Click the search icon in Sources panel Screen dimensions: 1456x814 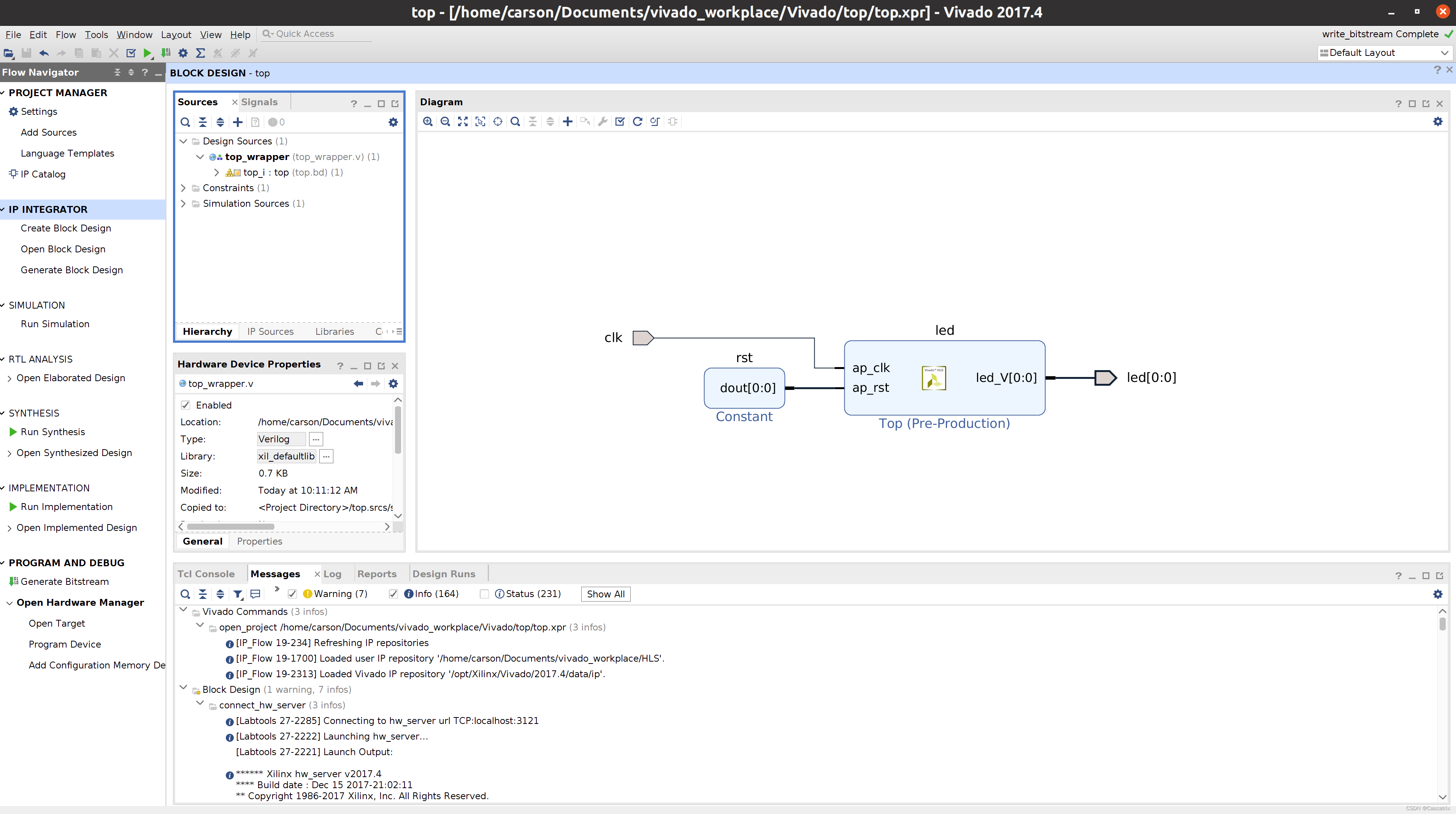pyautogui.click(x=186, y=122)
